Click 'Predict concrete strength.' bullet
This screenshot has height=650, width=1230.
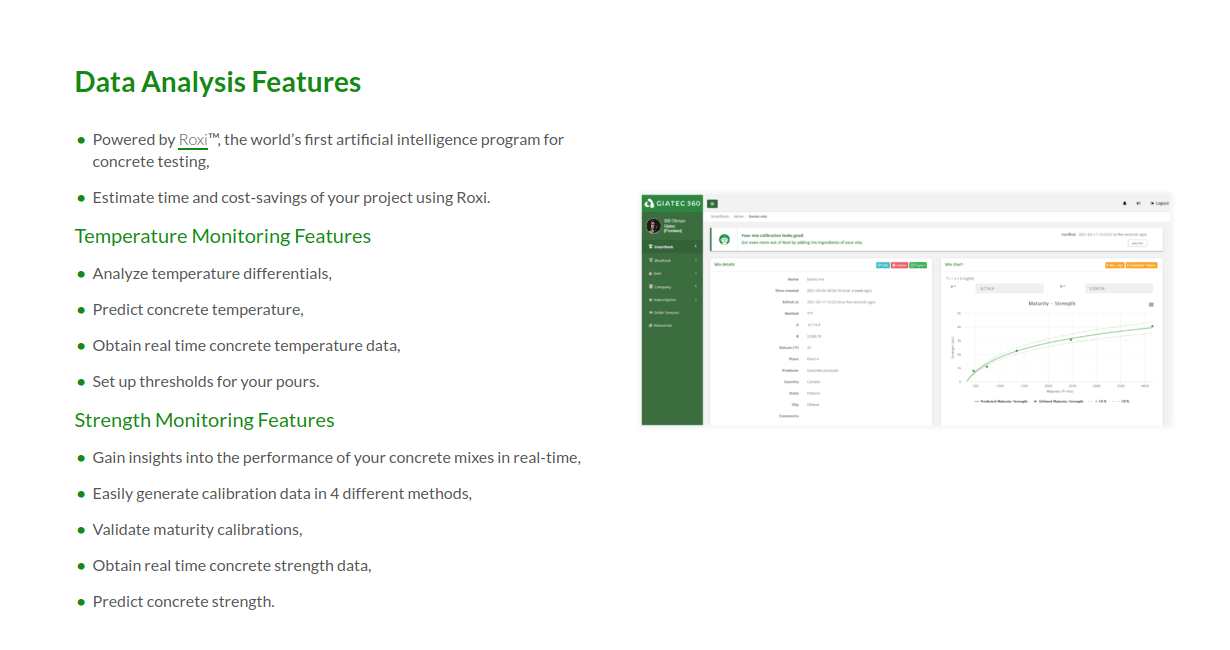(184, 602)
